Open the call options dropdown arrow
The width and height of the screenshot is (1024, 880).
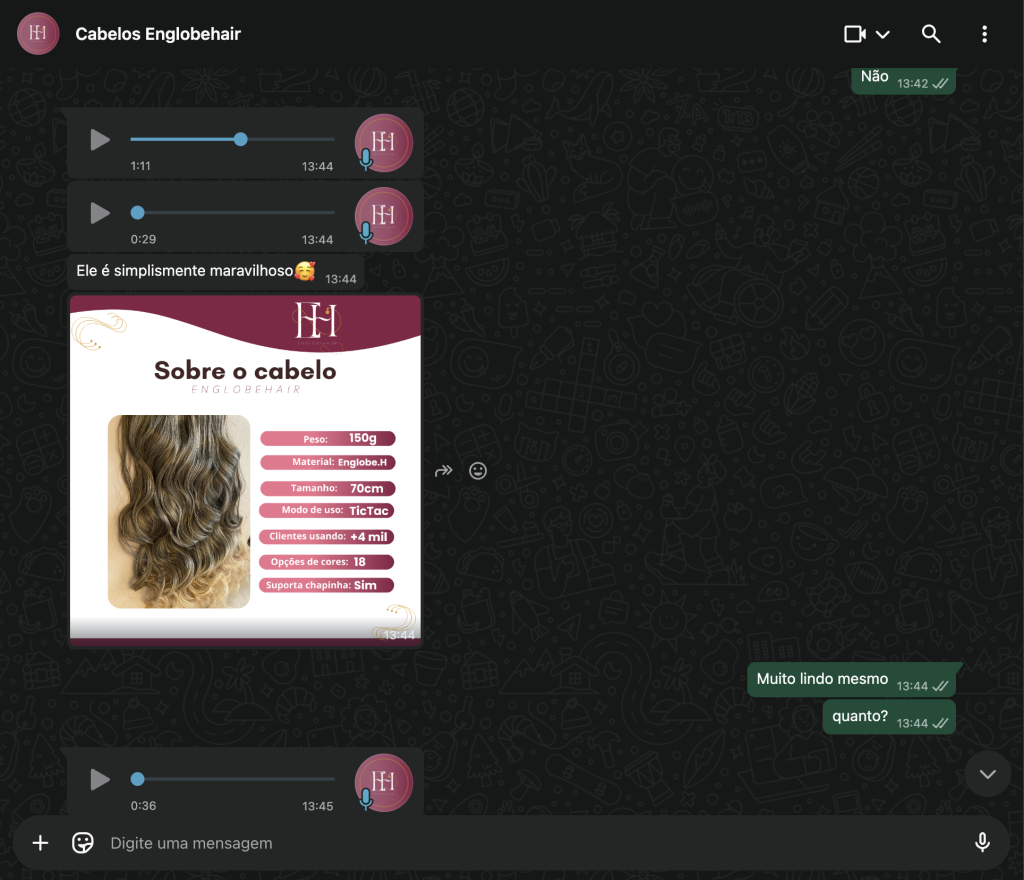click(x=883, y=34)
